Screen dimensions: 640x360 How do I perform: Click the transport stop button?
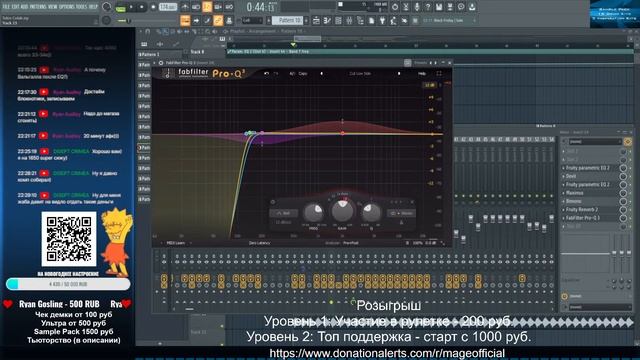coord(142,7)
